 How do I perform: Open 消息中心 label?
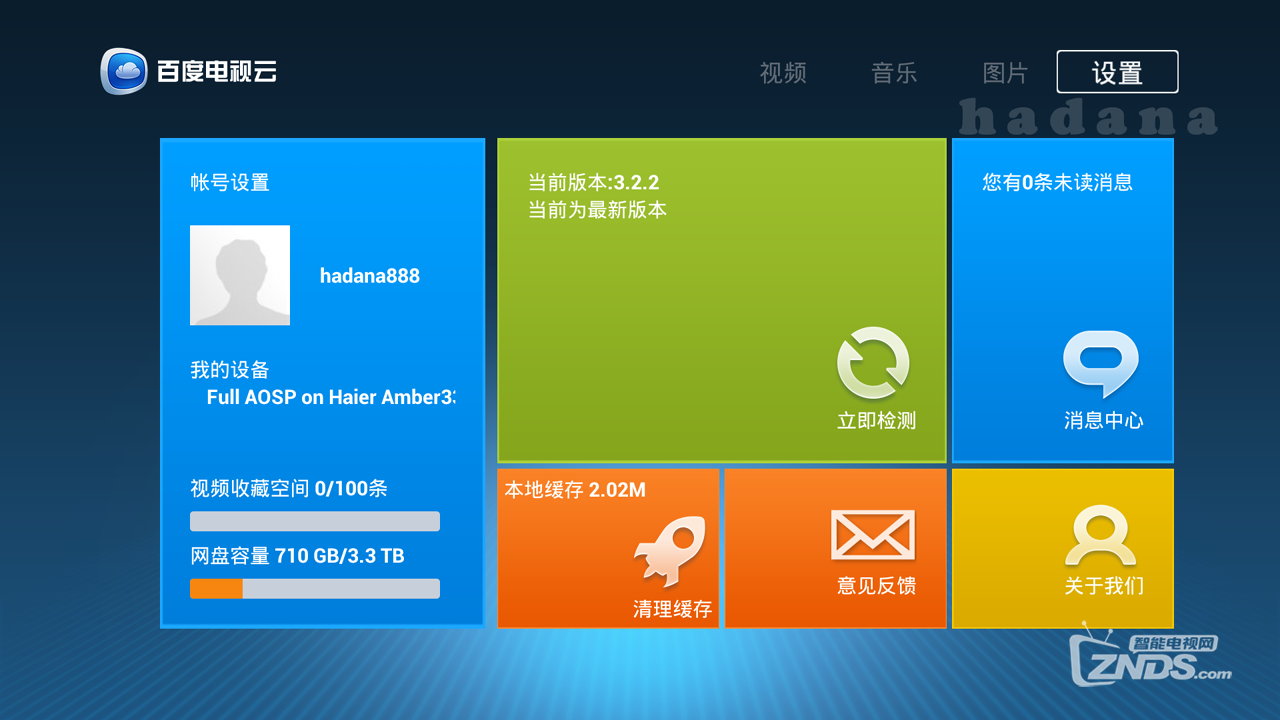tap(1103, 421)
